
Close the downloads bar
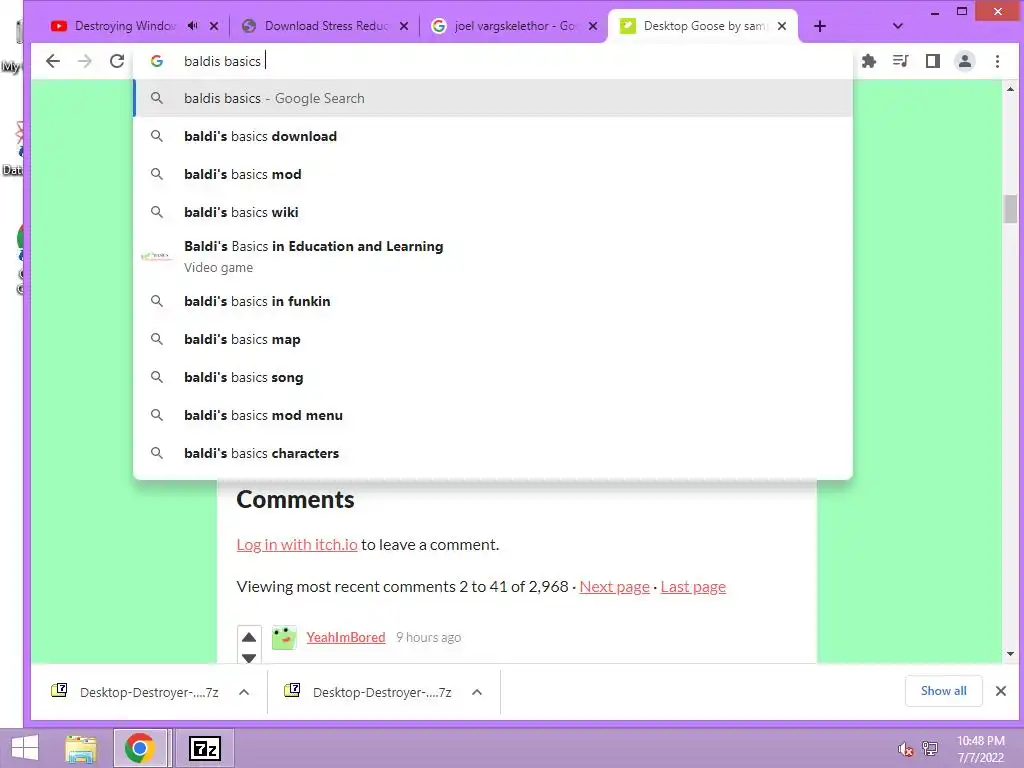click(x=1000, y=691)
